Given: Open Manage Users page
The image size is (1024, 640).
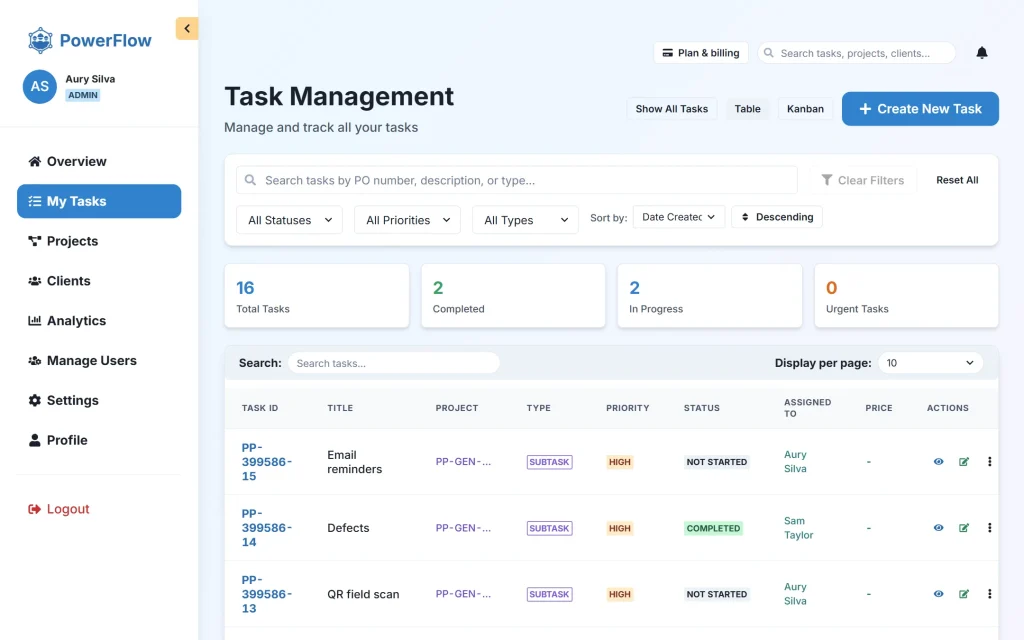Looking at the screenshot, I should [x=99, y=360].
